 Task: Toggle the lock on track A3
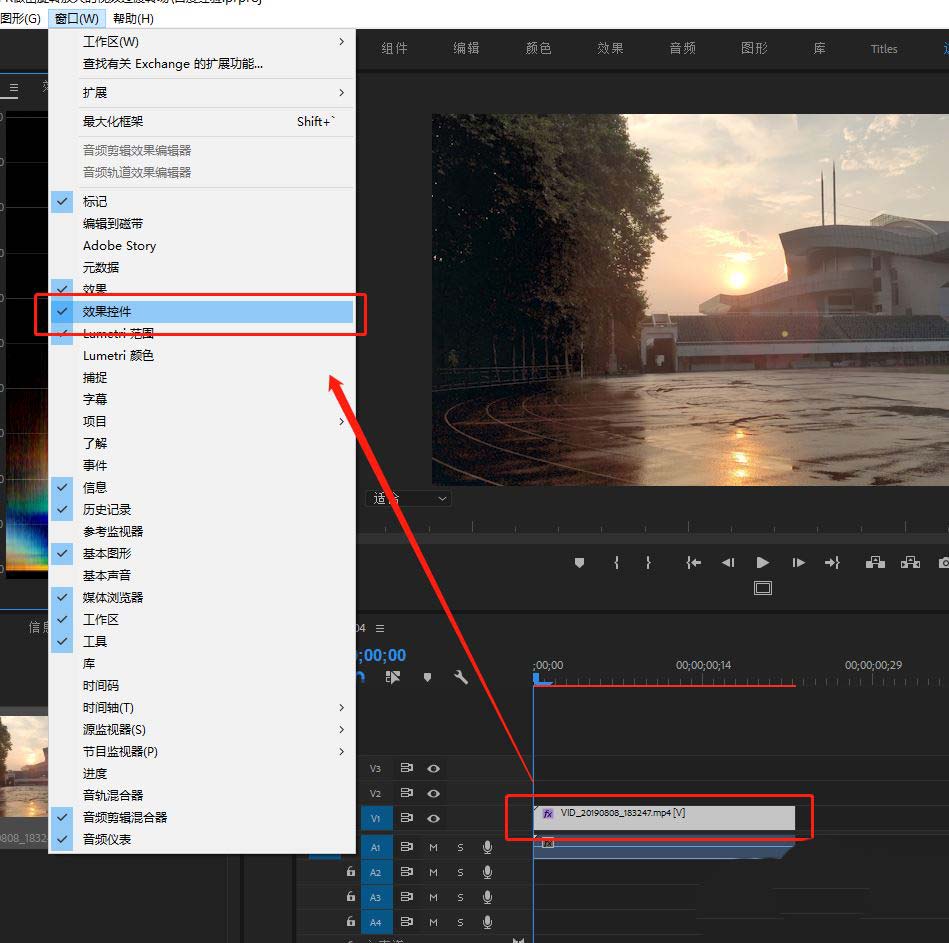coord(351,897)
